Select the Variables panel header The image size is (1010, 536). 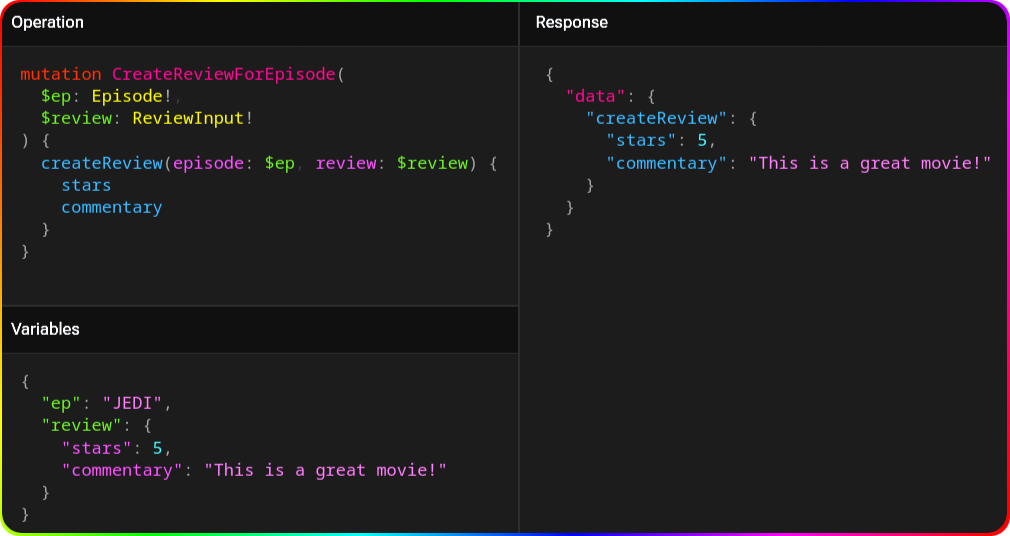click(x=45, y=329)
